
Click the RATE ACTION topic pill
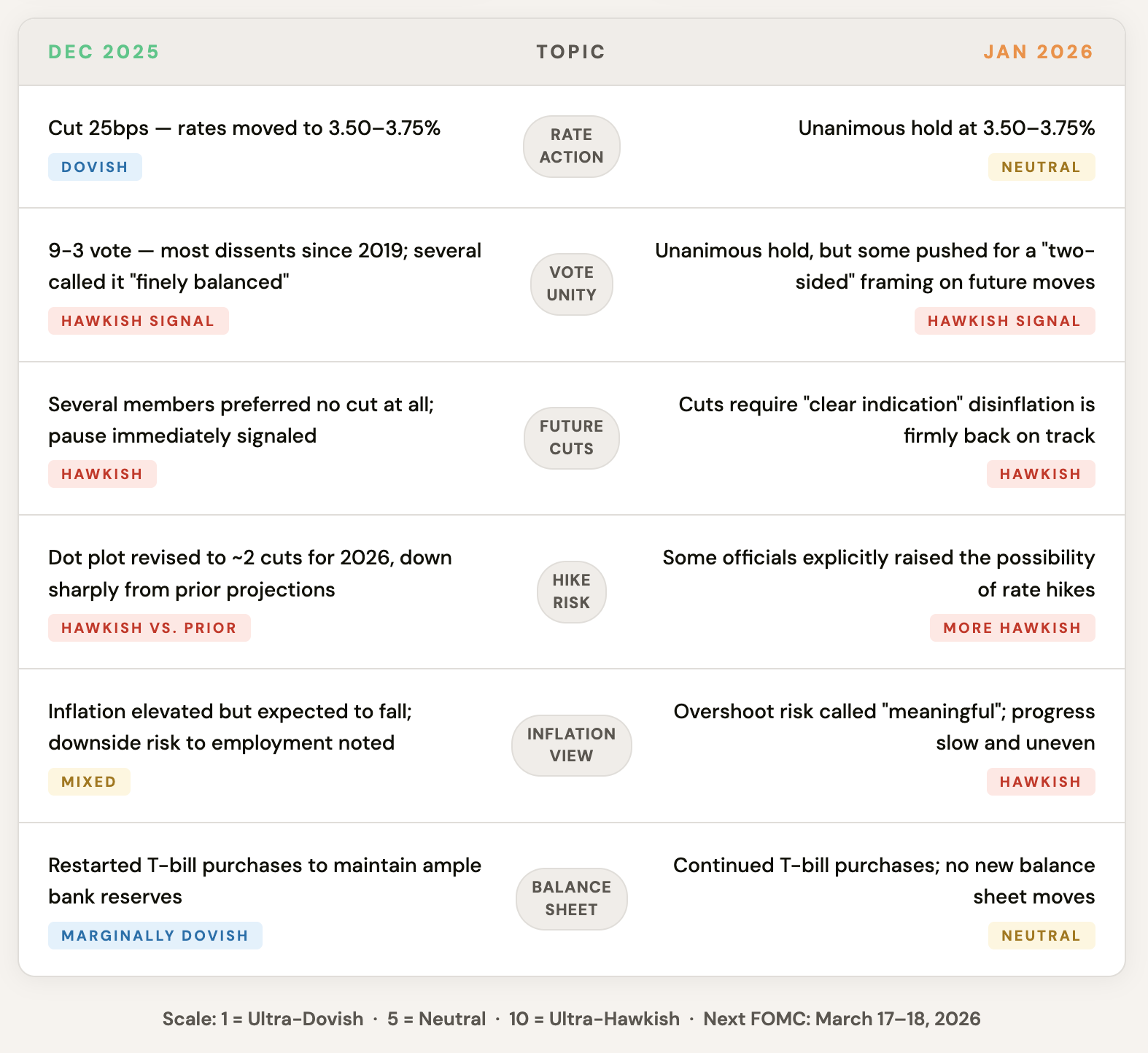click(x=571, y=146)
